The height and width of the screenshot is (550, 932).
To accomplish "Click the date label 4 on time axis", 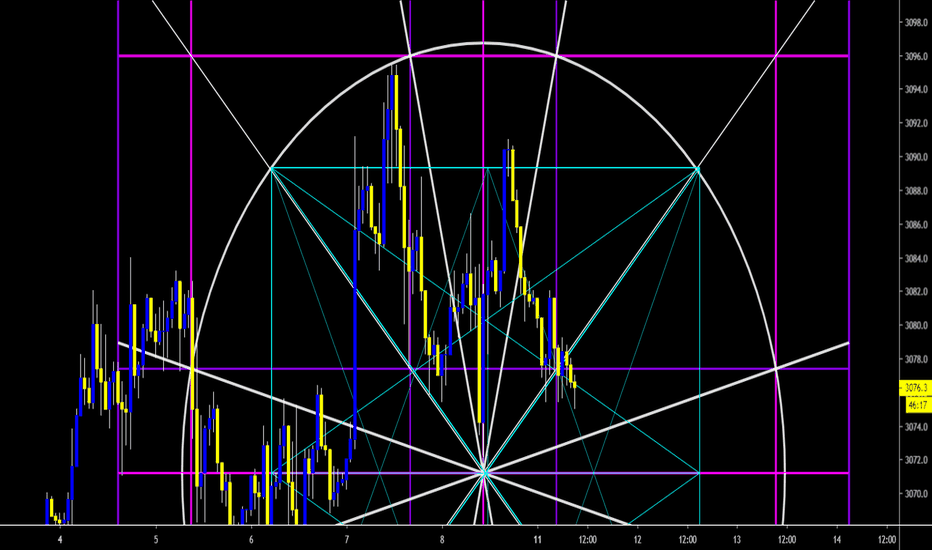I will point(60,540).
